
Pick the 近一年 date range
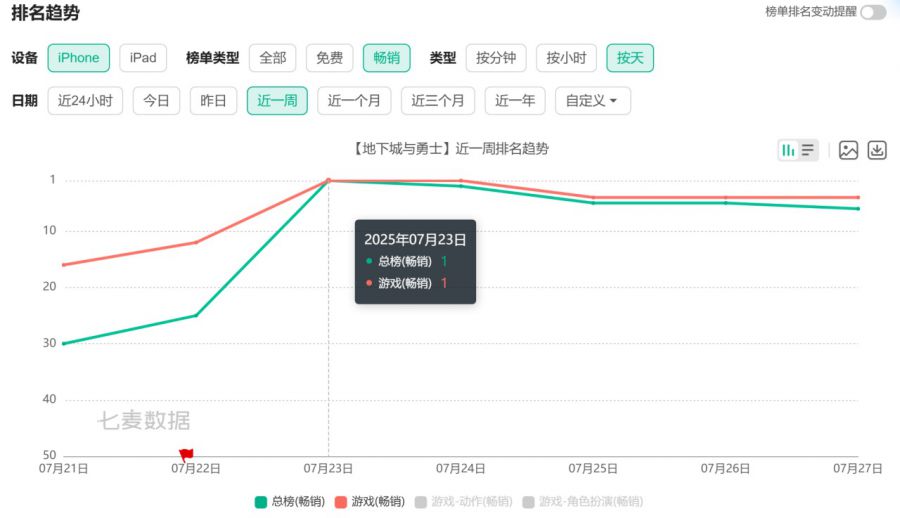[x=515, y=101]
